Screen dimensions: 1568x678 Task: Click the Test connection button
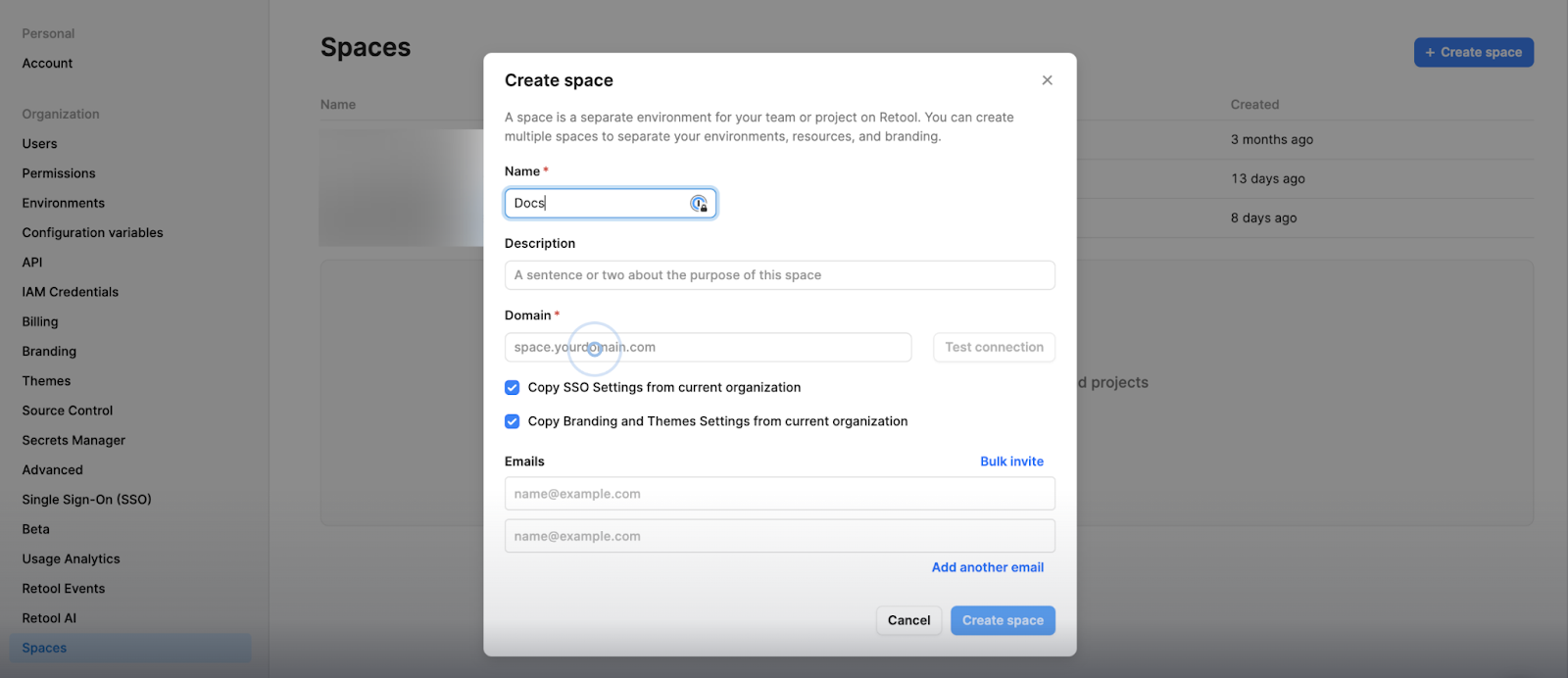[994, 348]
